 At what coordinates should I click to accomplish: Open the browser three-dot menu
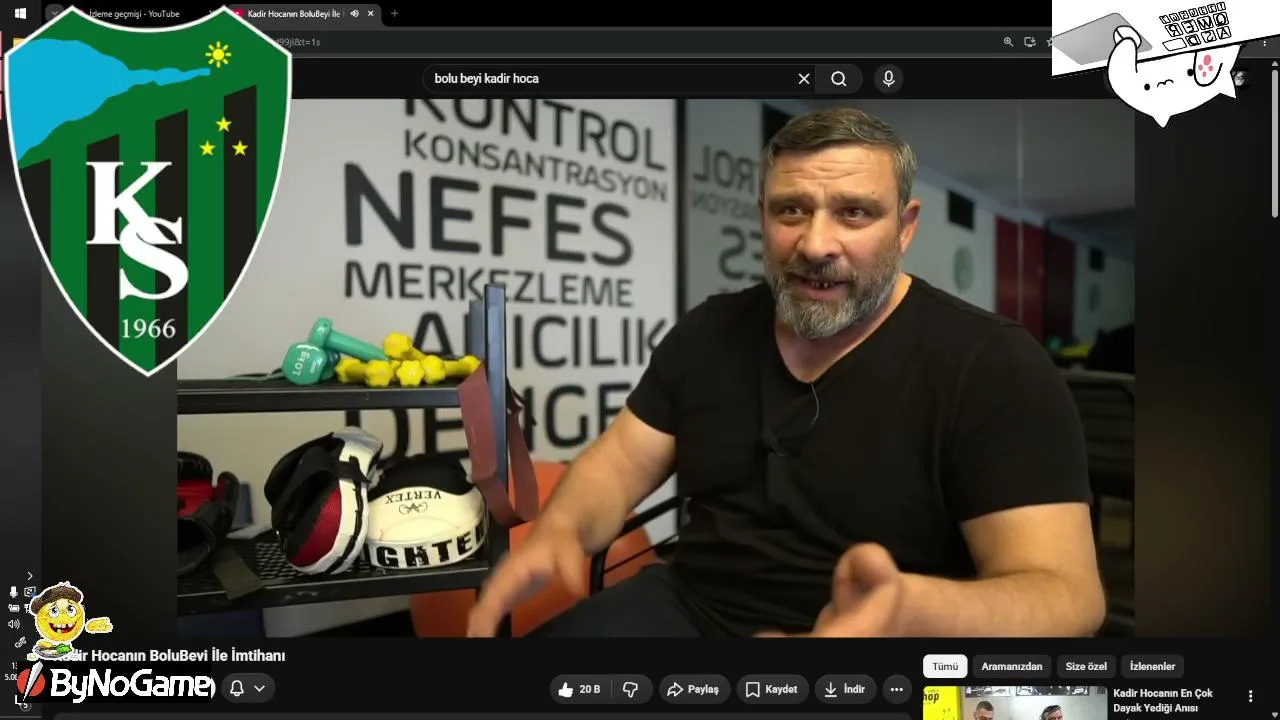[1265, 42]
